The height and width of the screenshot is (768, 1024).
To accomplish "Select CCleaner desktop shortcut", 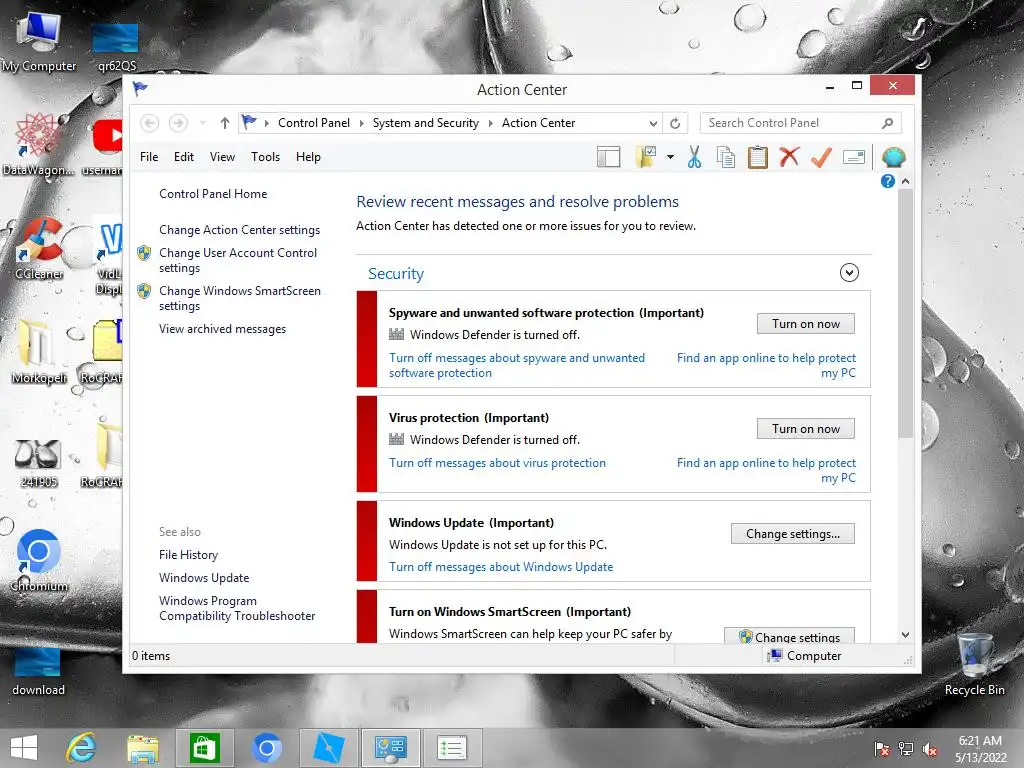I will pyautogui.click(x=39, y=249).
